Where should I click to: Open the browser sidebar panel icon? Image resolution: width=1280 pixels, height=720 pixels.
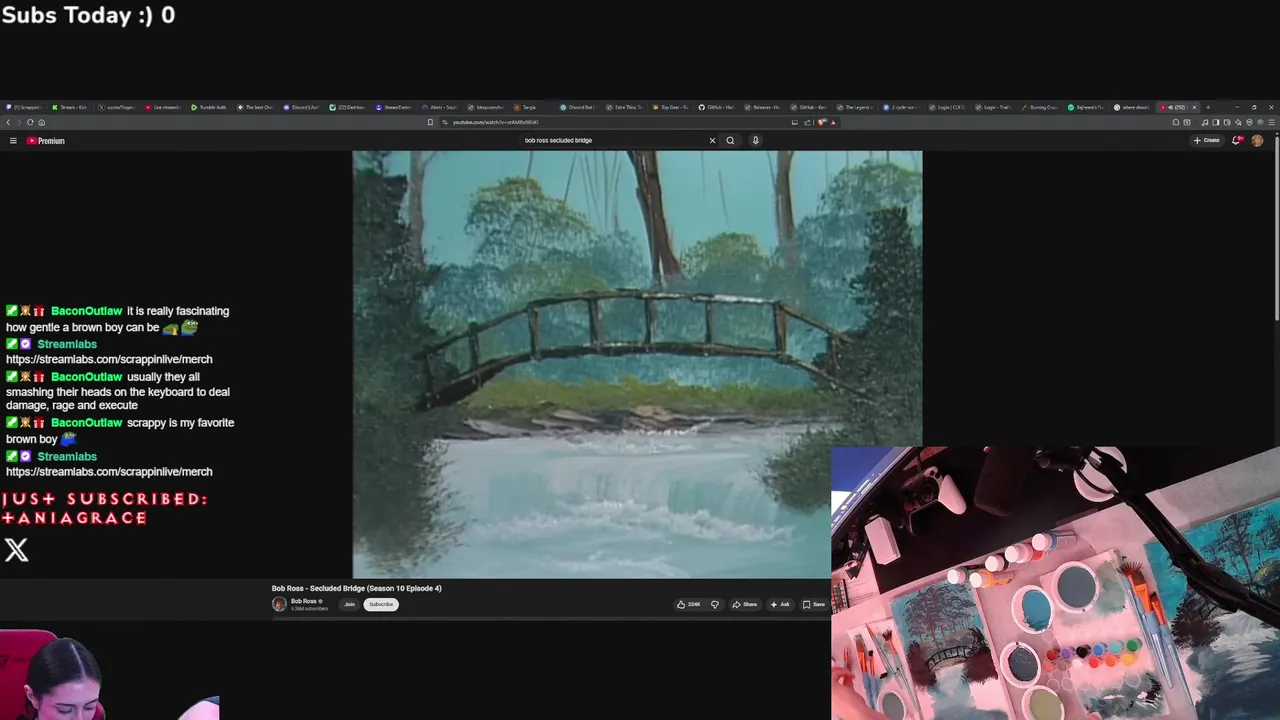1216,122
